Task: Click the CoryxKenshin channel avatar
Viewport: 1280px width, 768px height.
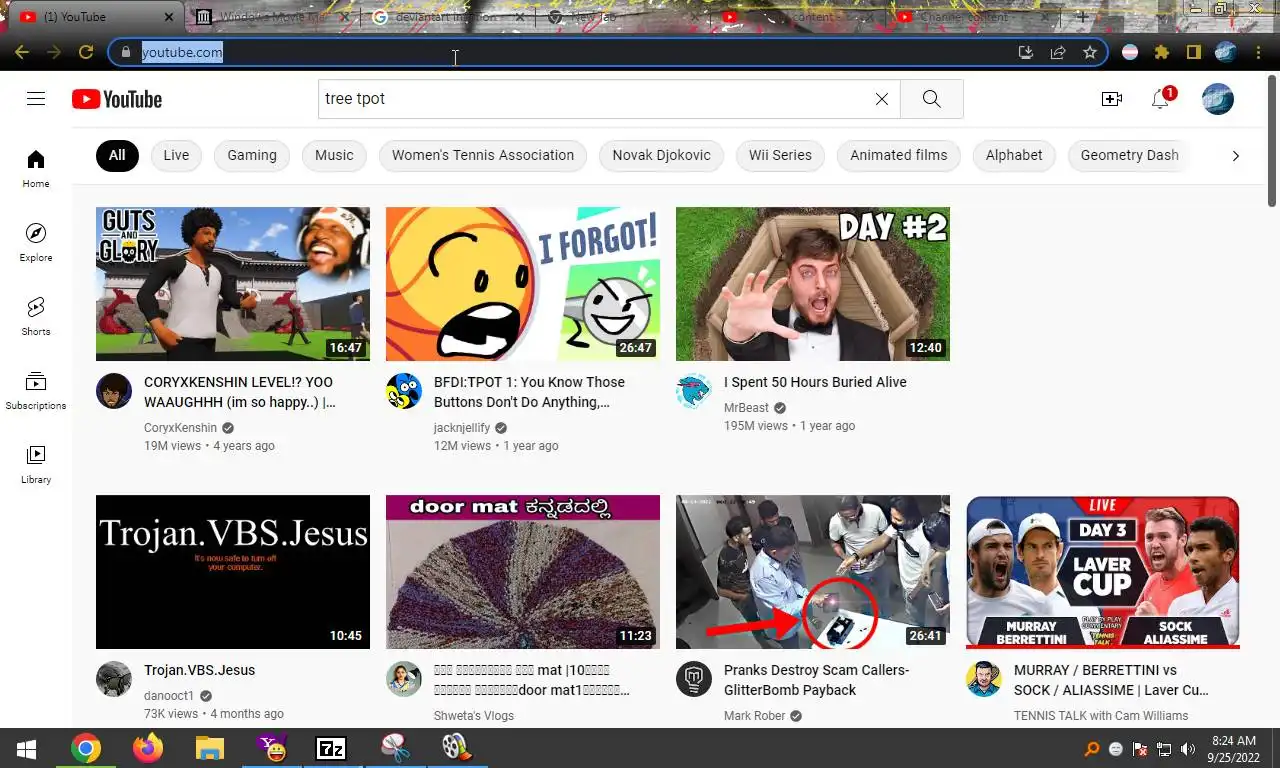Action: pos(114,391)
